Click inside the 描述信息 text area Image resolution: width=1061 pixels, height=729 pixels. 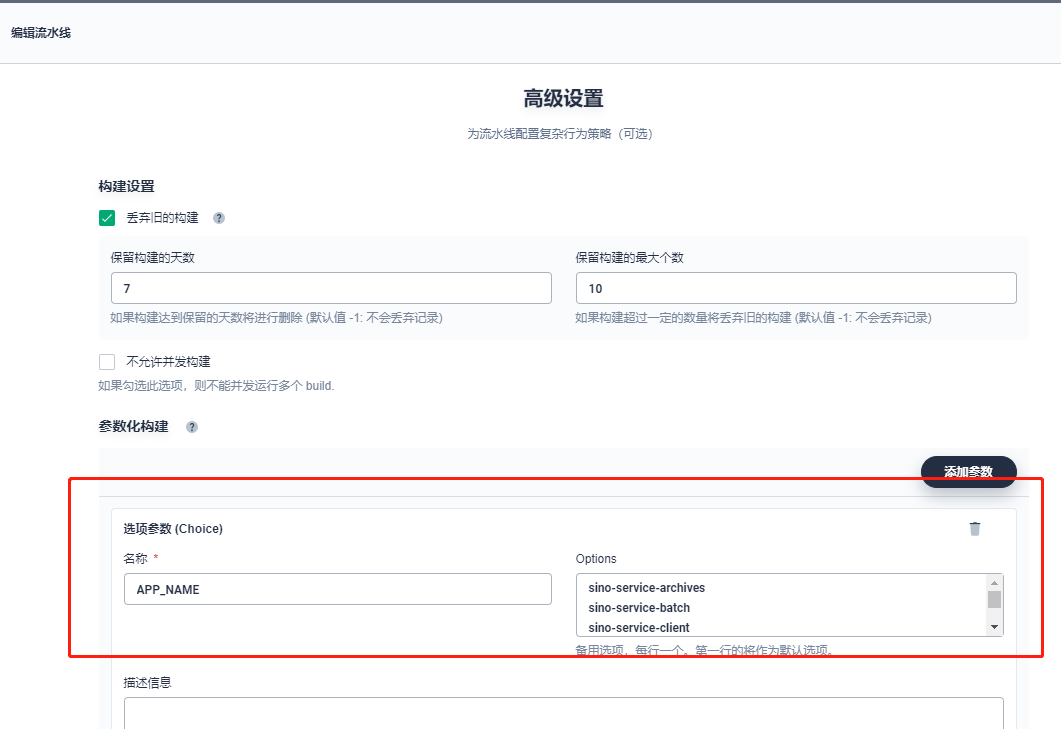click(564, 713)
